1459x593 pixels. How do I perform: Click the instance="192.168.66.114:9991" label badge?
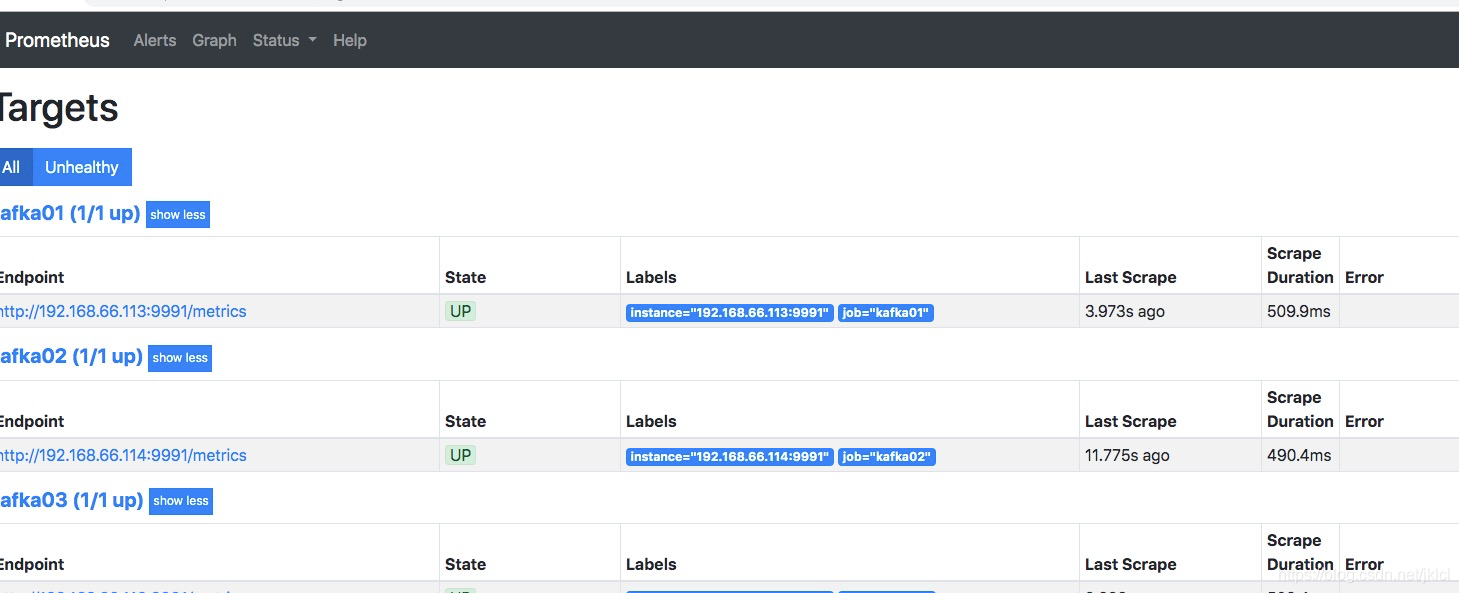(x=730, y=457)
